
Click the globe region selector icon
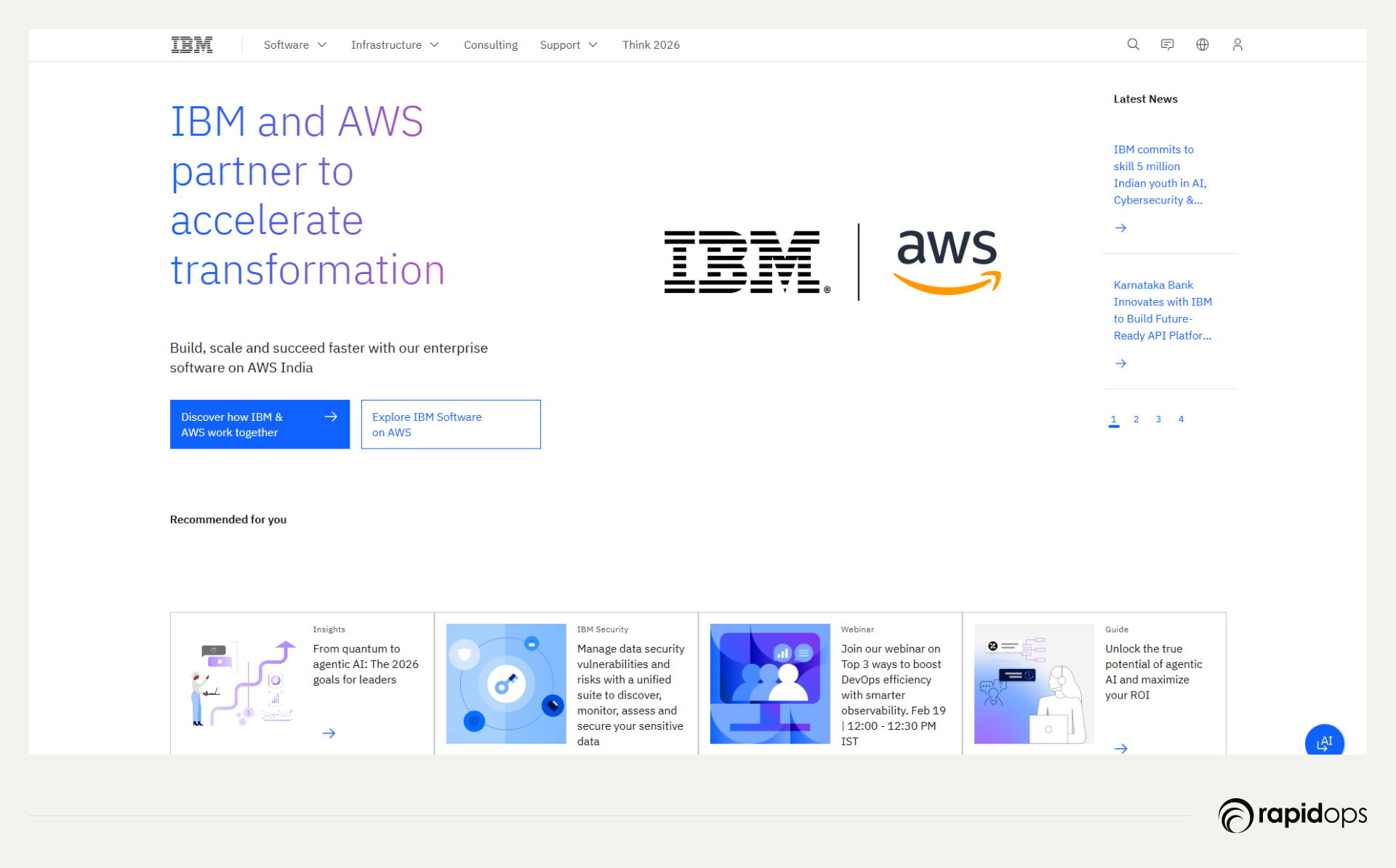pos(1203,45)
